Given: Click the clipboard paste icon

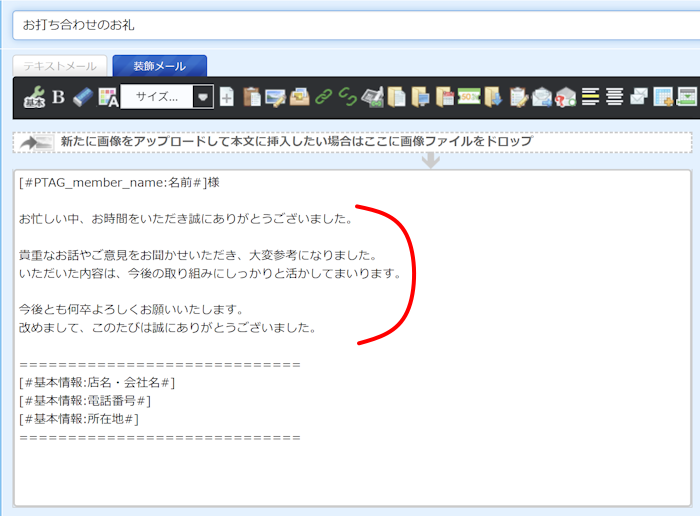Looking at the screenshot, I should 252,97.
